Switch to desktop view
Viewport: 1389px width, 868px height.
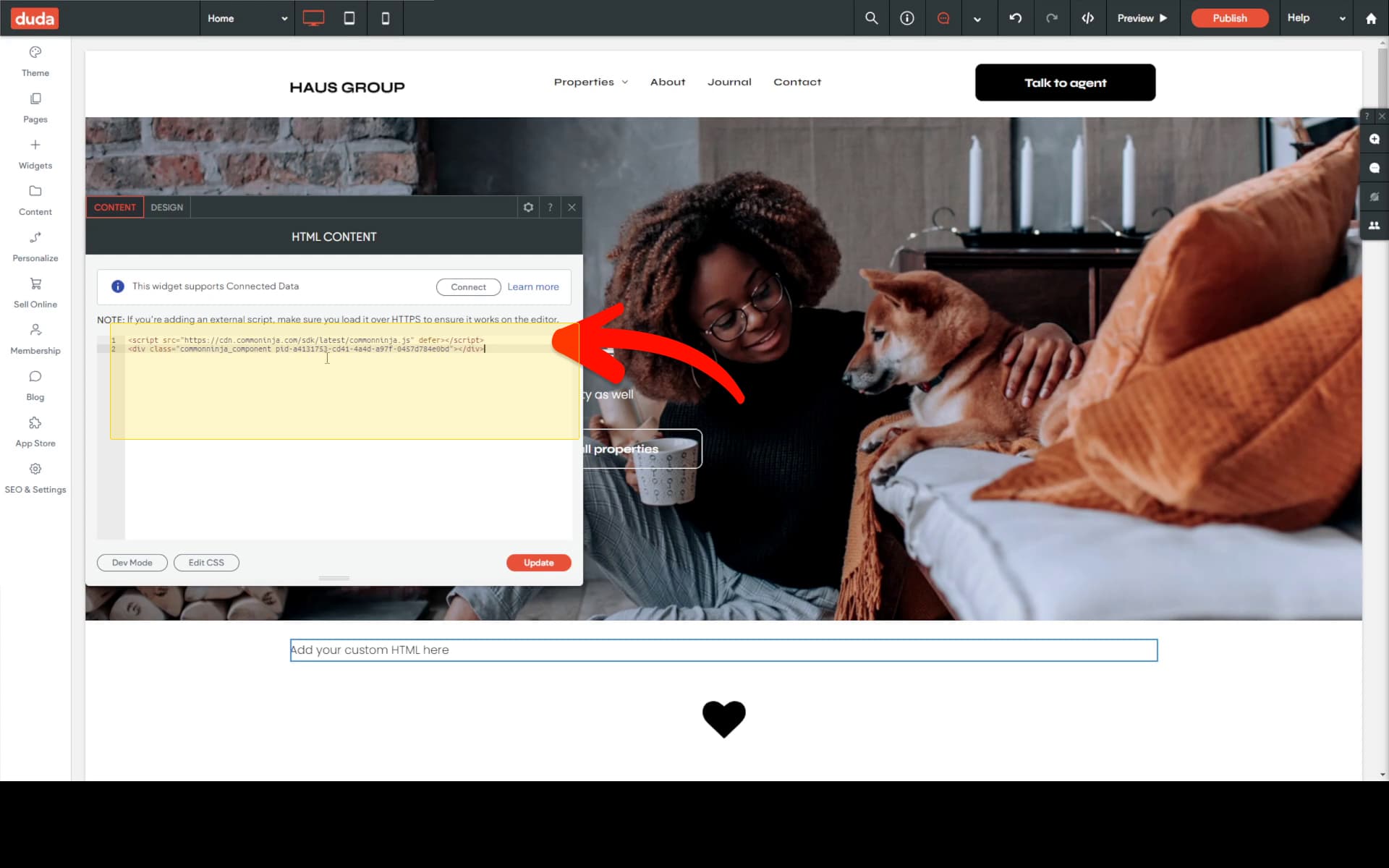pyautogui.click(x=313, y=18)
